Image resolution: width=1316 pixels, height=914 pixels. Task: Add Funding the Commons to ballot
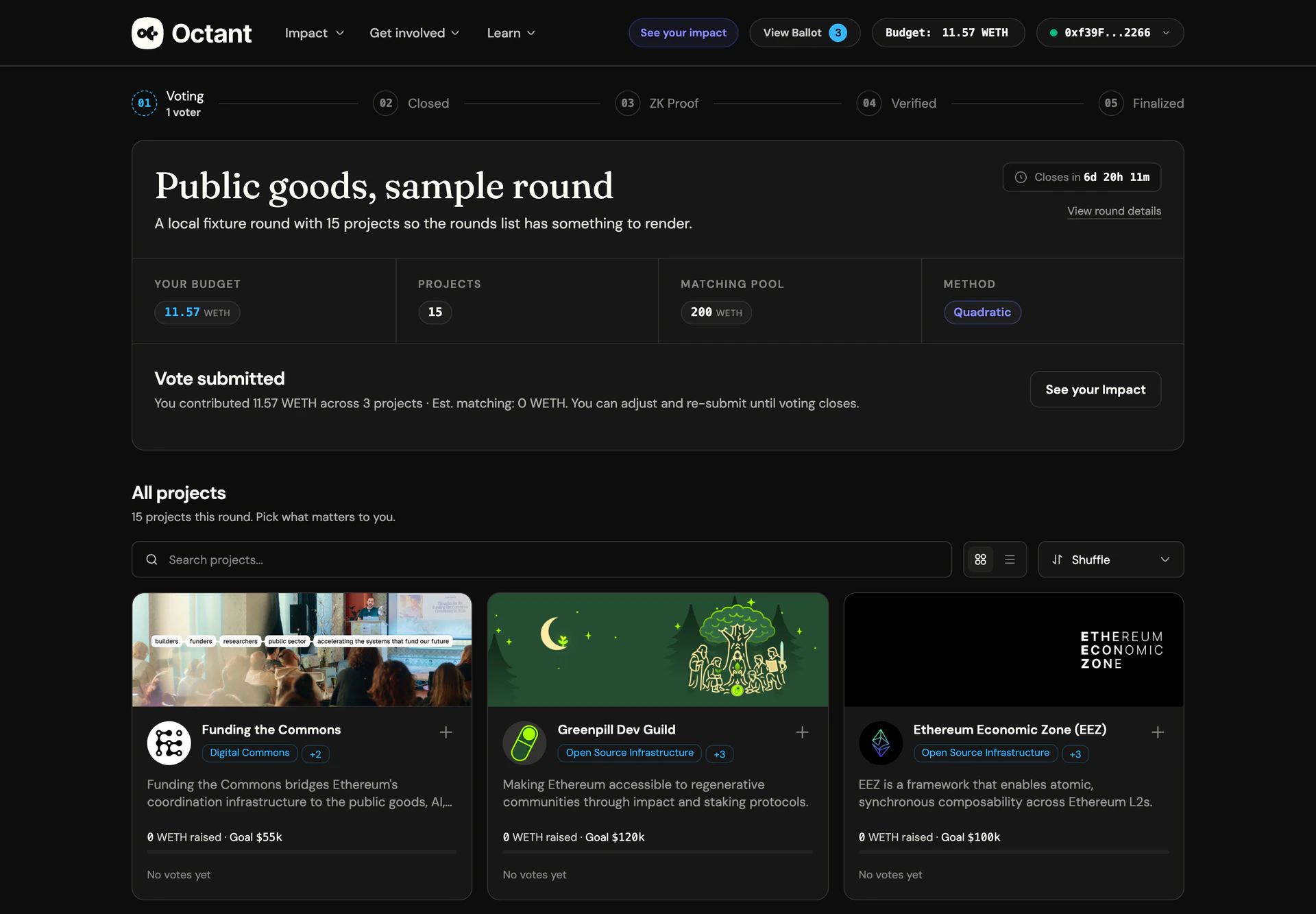click(446, 732)
